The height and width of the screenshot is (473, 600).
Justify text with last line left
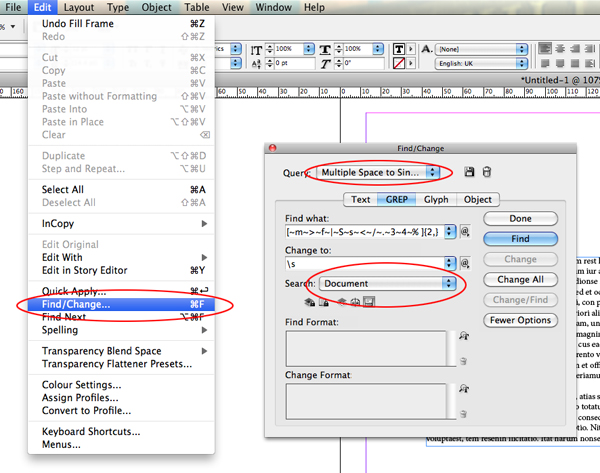545,63
